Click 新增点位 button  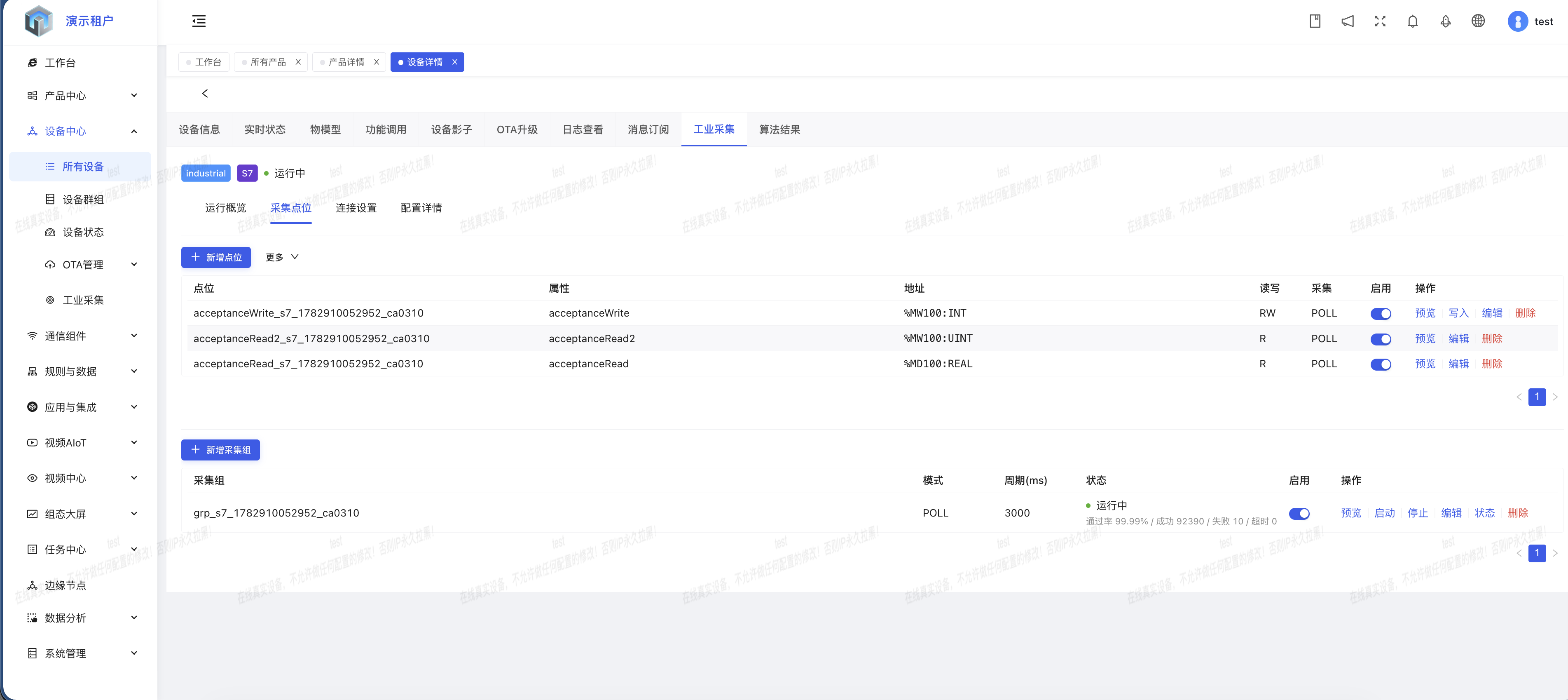pyautogui.click(x=216, y=257)
